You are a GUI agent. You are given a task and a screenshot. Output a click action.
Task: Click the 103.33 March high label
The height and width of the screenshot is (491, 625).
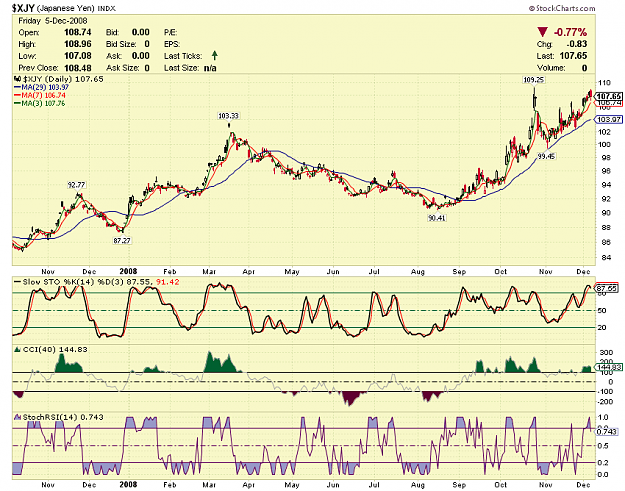228,116
